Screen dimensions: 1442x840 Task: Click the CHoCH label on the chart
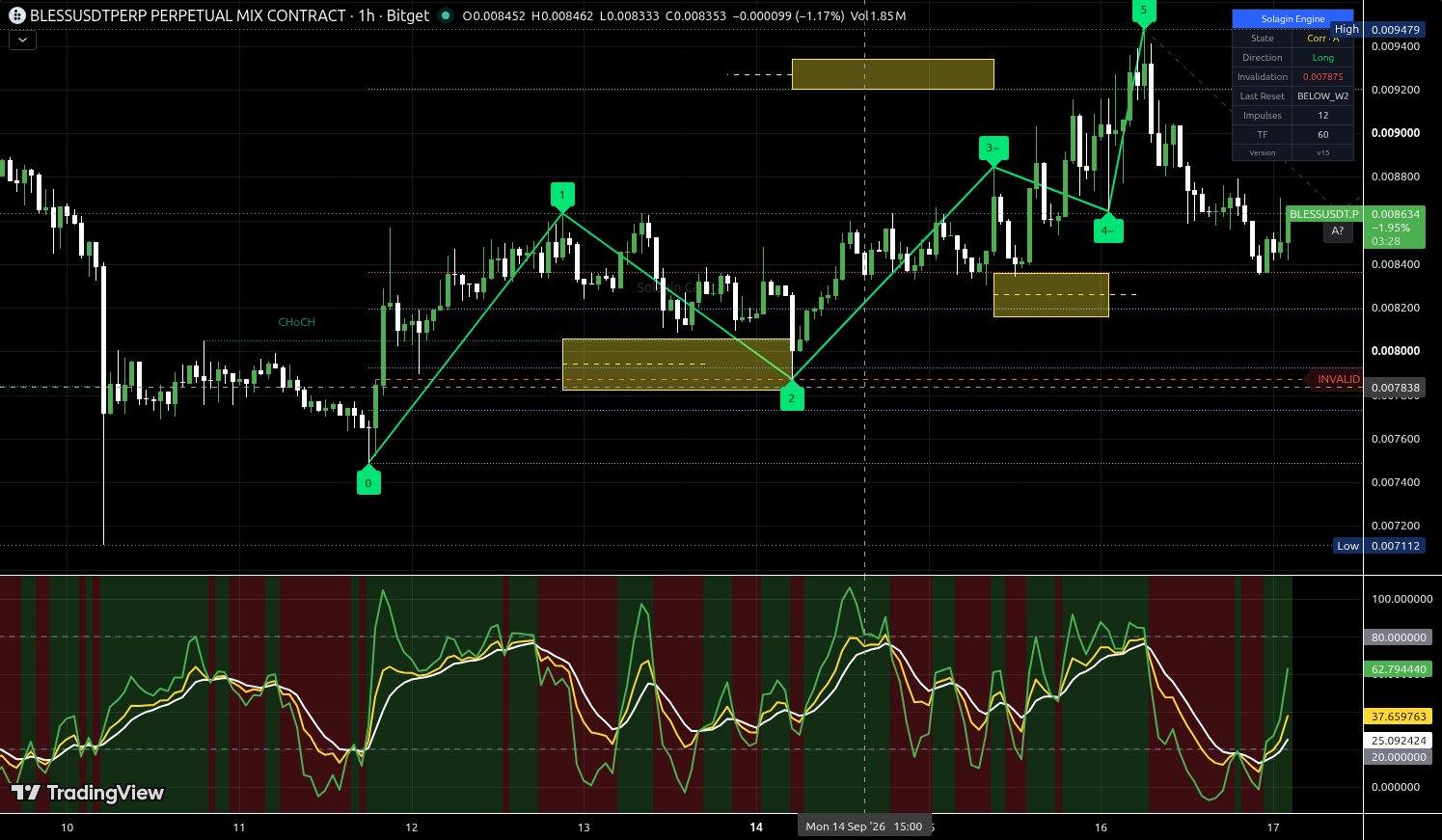point(297,322)
